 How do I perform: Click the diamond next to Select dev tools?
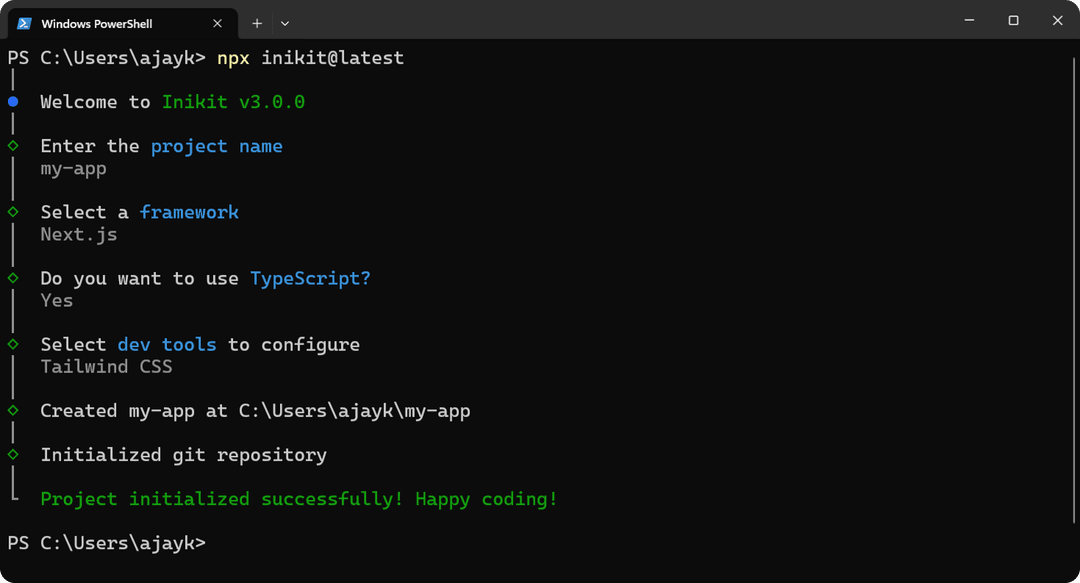pyautogui.click(x=11, y=343)
